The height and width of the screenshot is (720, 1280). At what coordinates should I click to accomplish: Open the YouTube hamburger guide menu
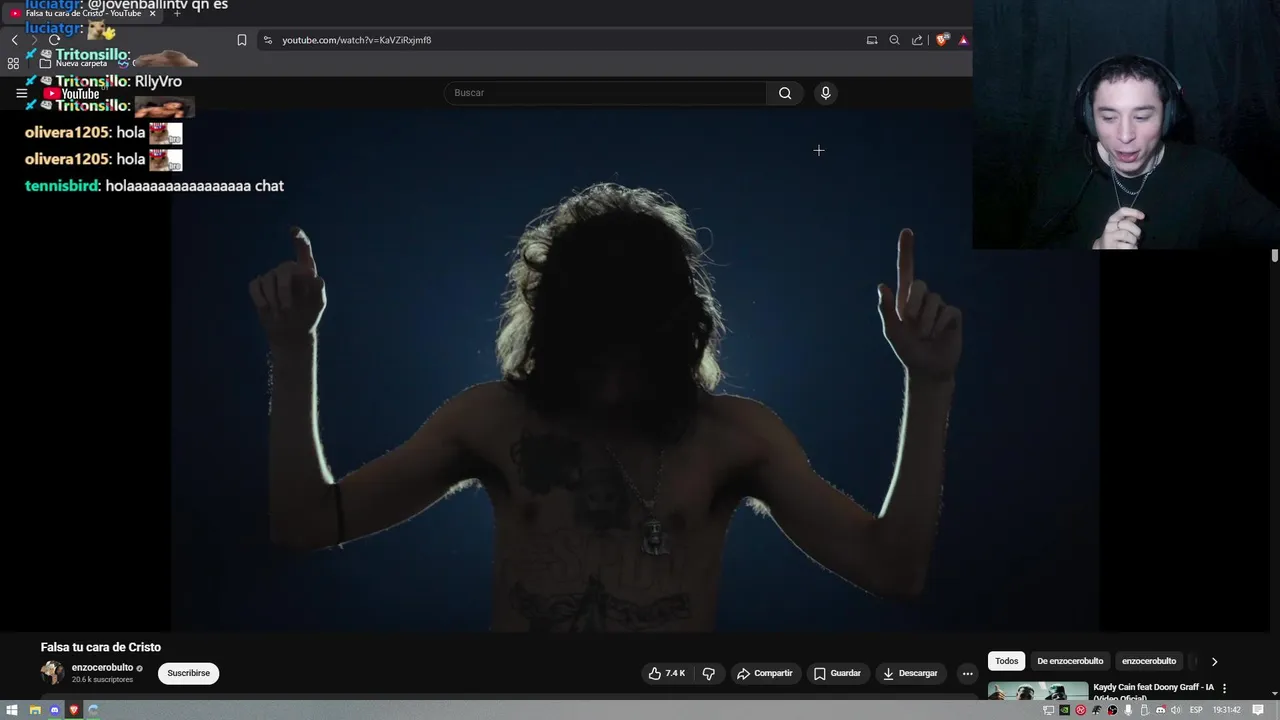21,93
